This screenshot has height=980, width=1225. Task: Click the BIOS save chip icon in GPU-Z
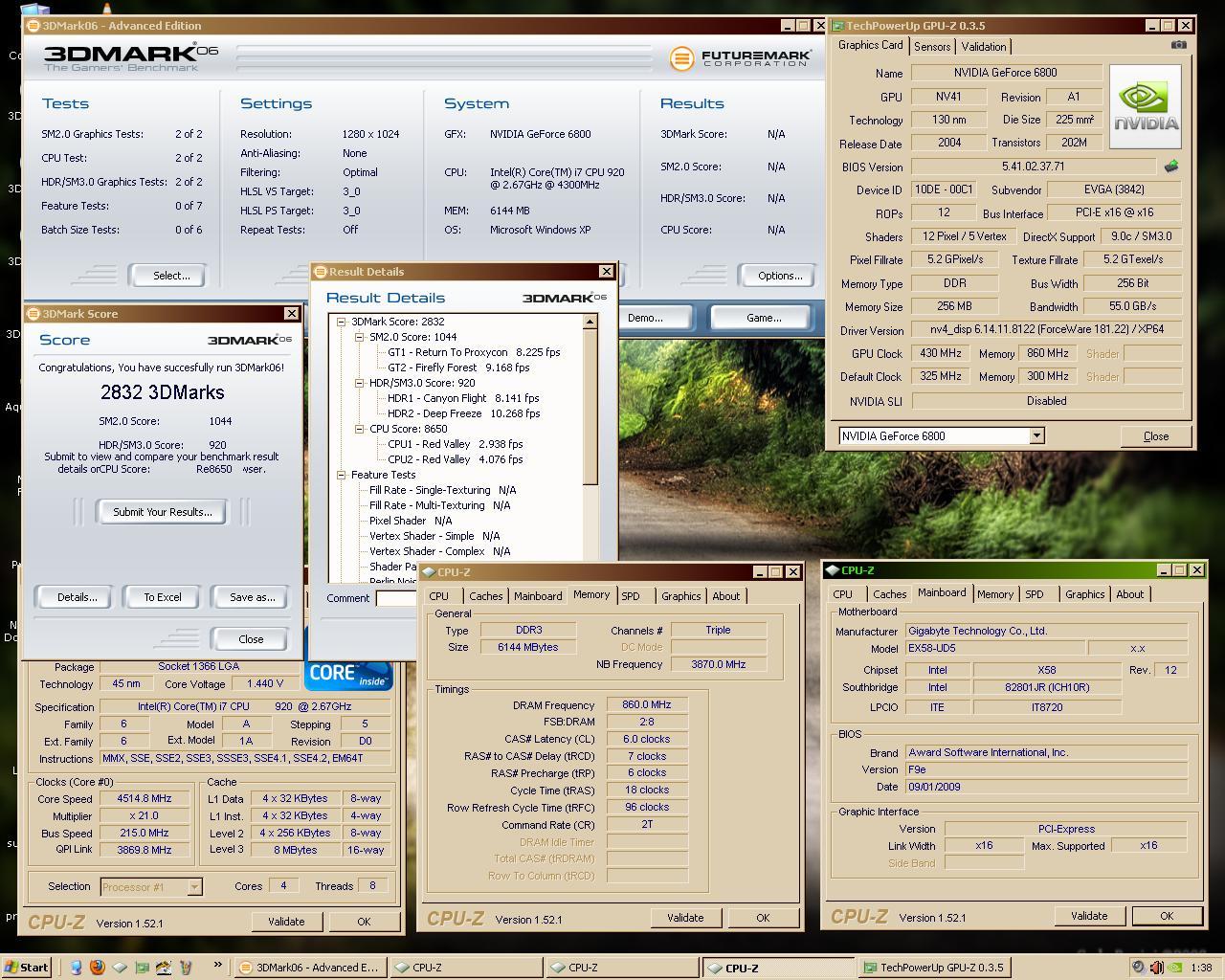pos(1170,167)
